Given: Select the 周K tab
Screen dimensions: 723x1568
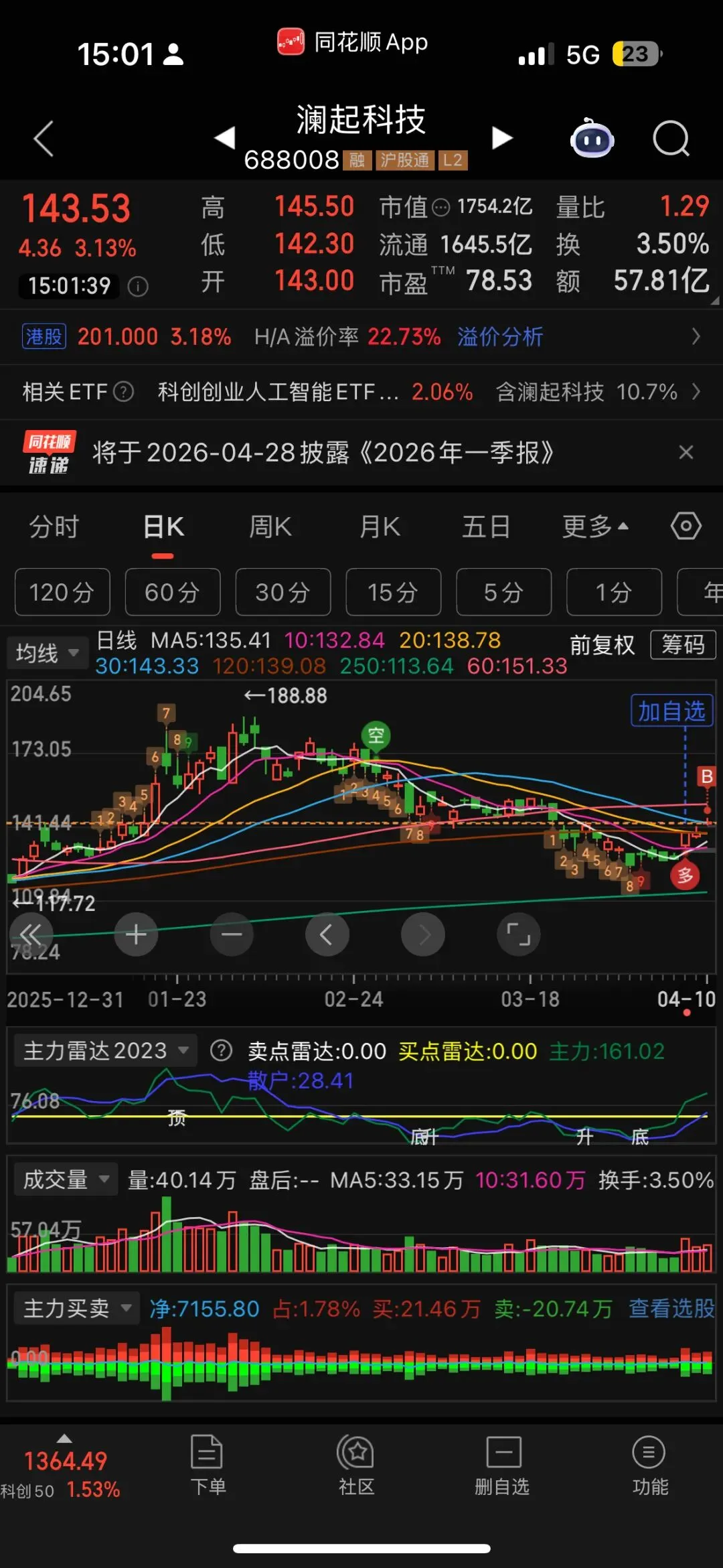Looking at the screenshot, I should click(270, 526).
